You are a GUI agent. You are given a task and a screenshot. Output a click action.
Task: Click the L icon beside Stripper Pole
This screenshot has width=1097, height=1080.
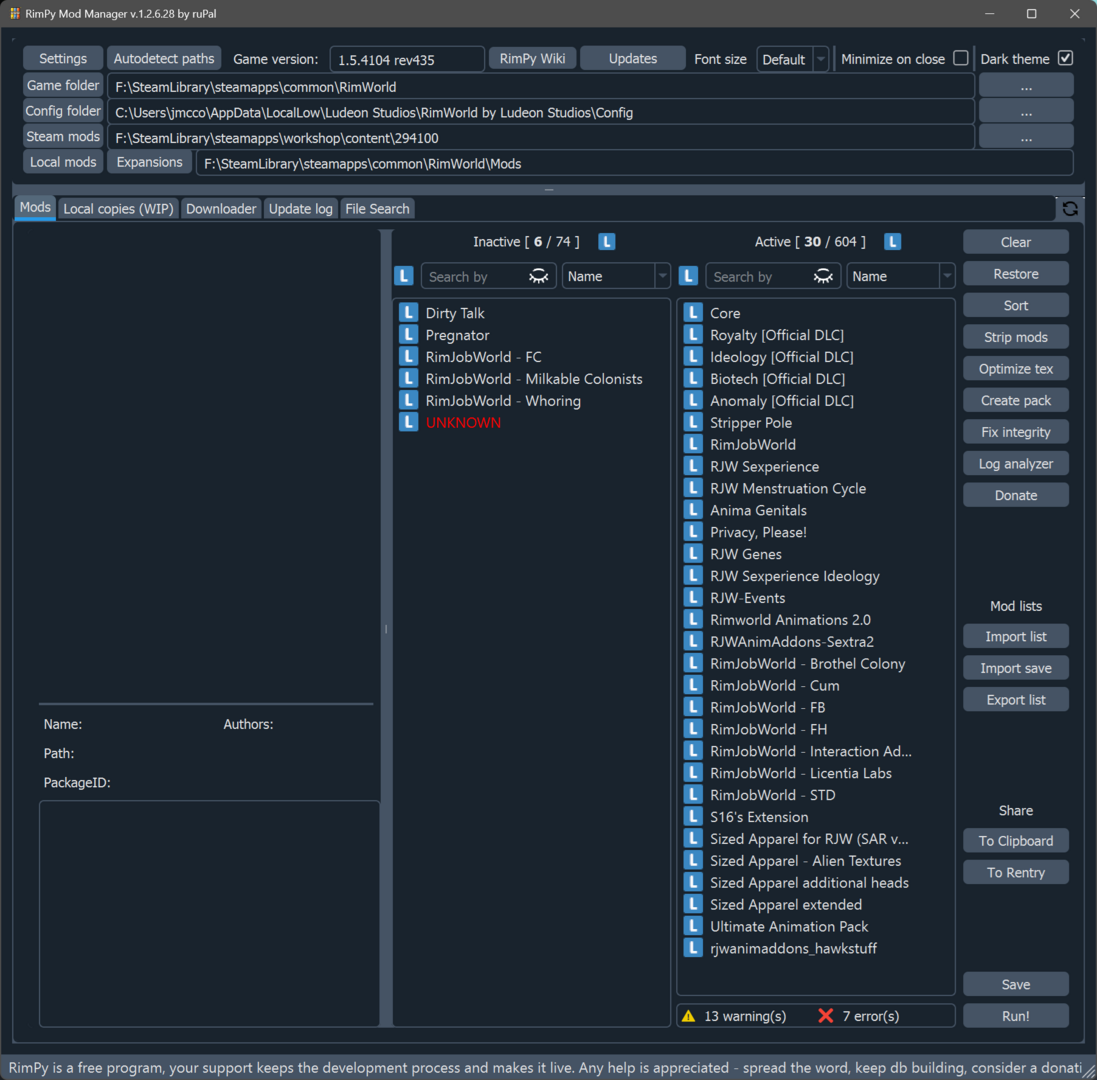693,422
